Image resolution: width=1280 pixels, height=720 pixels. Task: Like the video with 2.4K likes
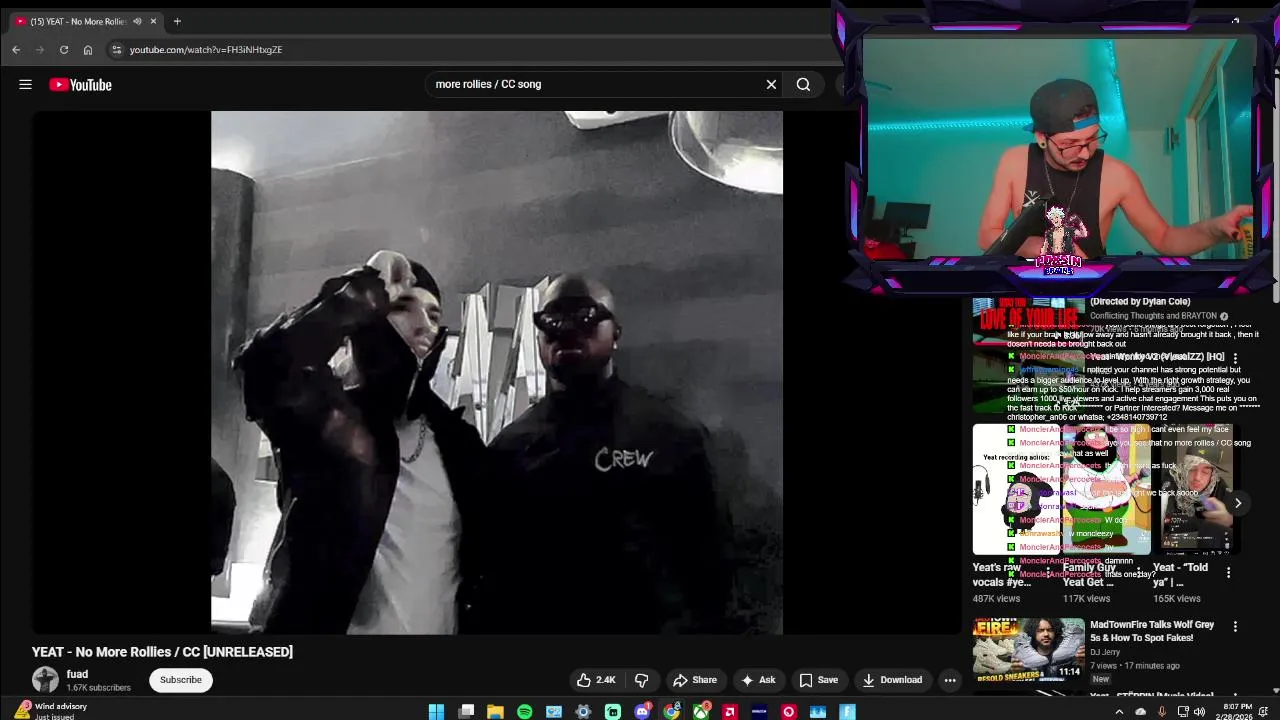tap(596, 680)
